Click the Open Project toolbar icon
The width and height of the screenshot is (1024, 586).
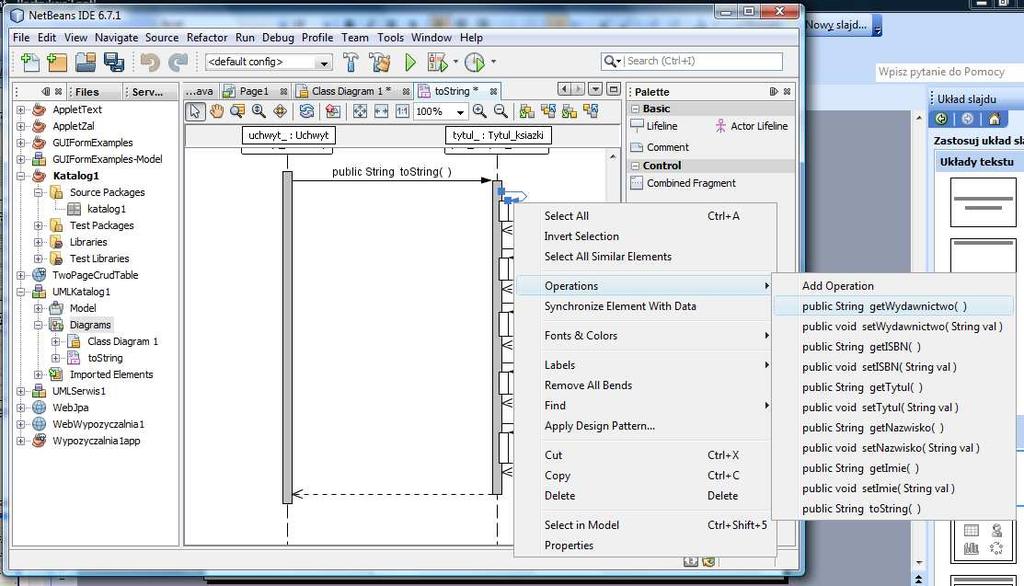coord(86,62)
